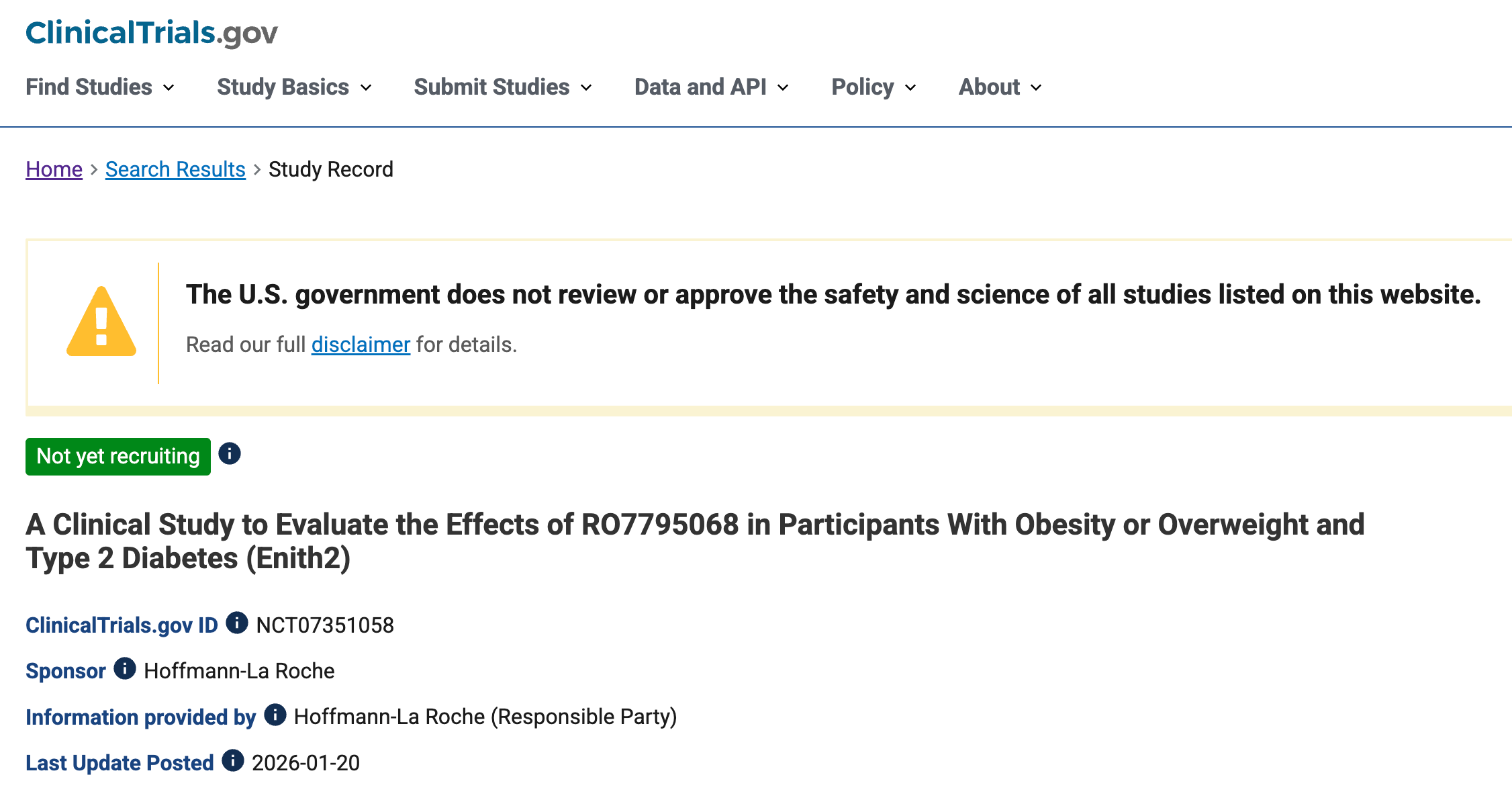Open the full disclaimer link

point(361,345)
